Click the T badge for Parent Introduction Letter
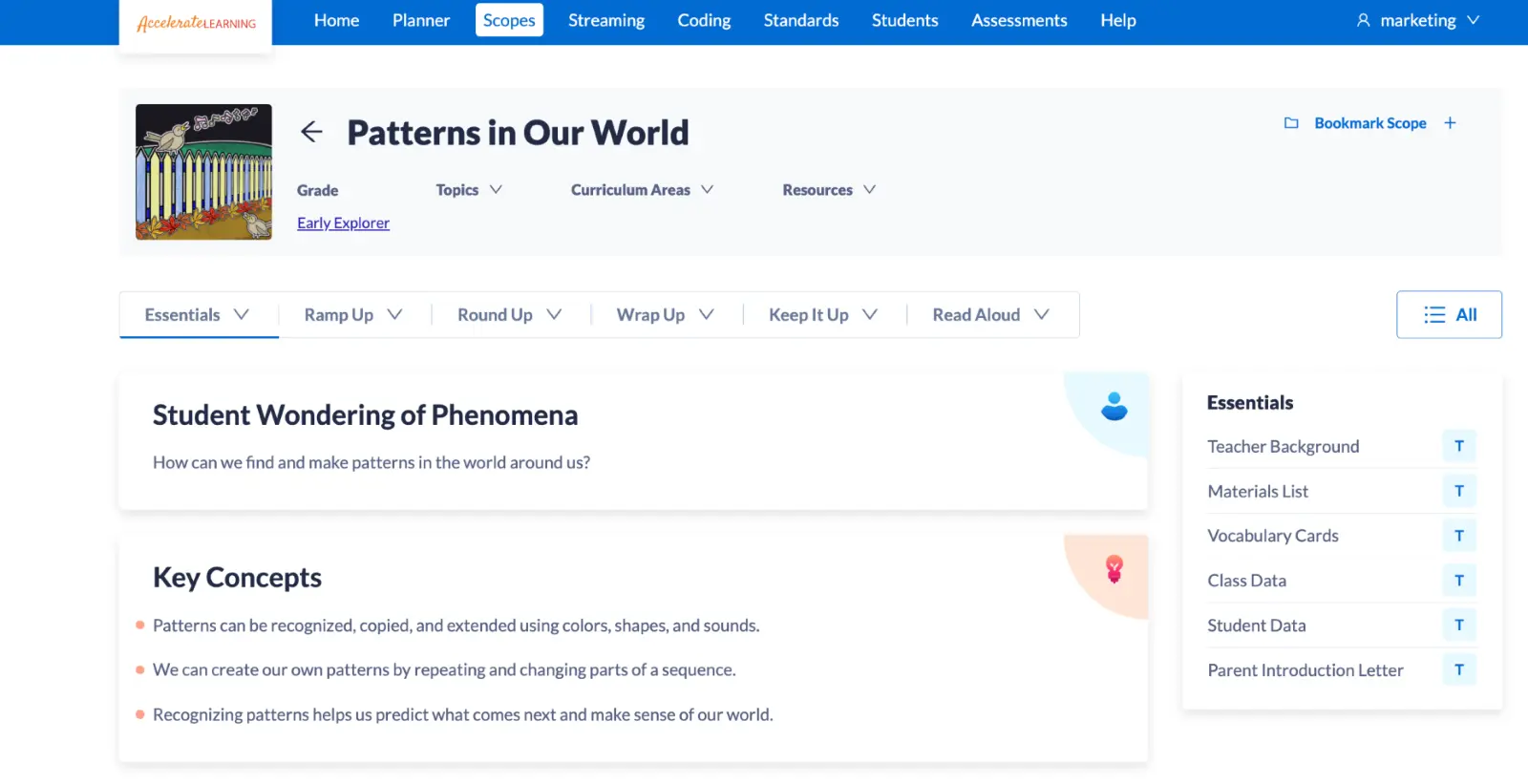 click(x=1458, y=670)
